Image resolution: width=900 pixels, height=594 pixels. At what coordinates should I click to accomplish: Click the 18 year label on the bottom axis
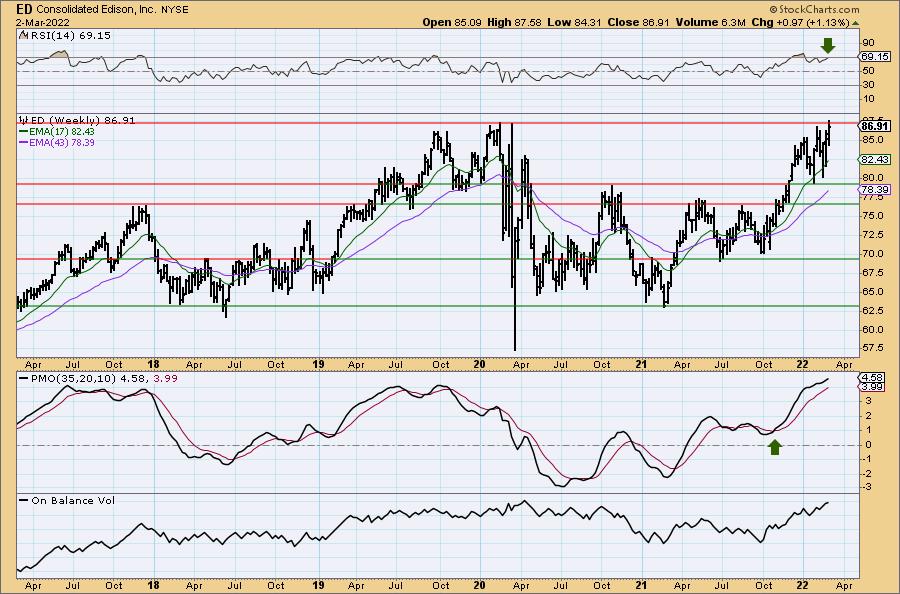click(153, 585)
